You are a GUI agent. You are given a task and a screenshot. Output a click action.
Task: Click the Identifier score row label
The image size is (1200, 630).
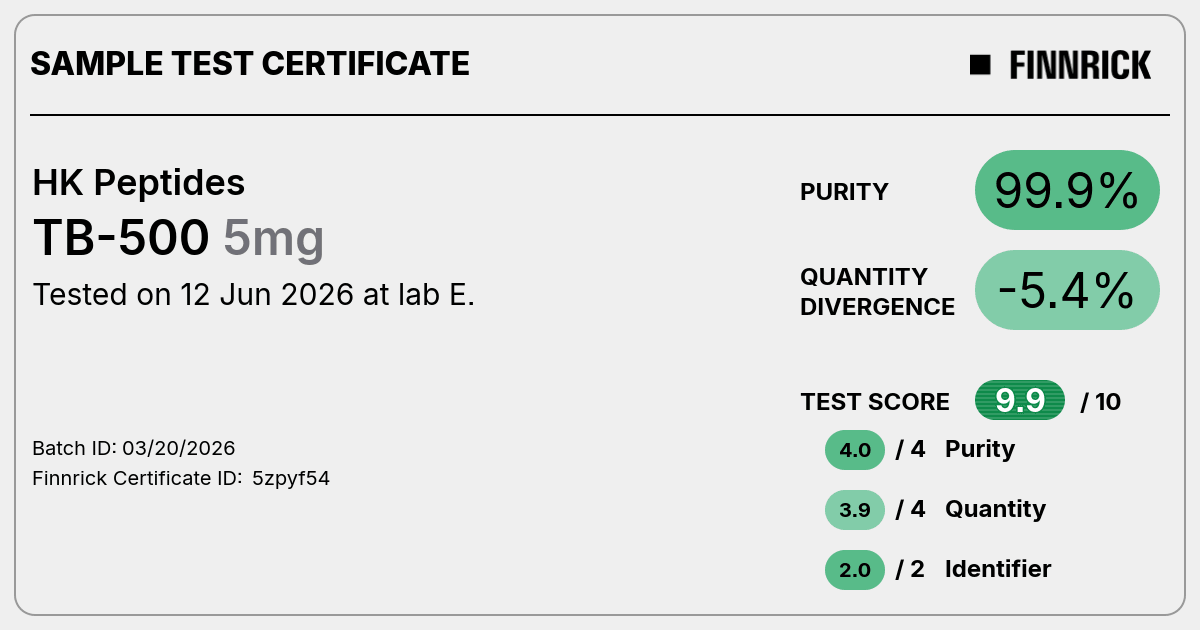coord(998,569)
